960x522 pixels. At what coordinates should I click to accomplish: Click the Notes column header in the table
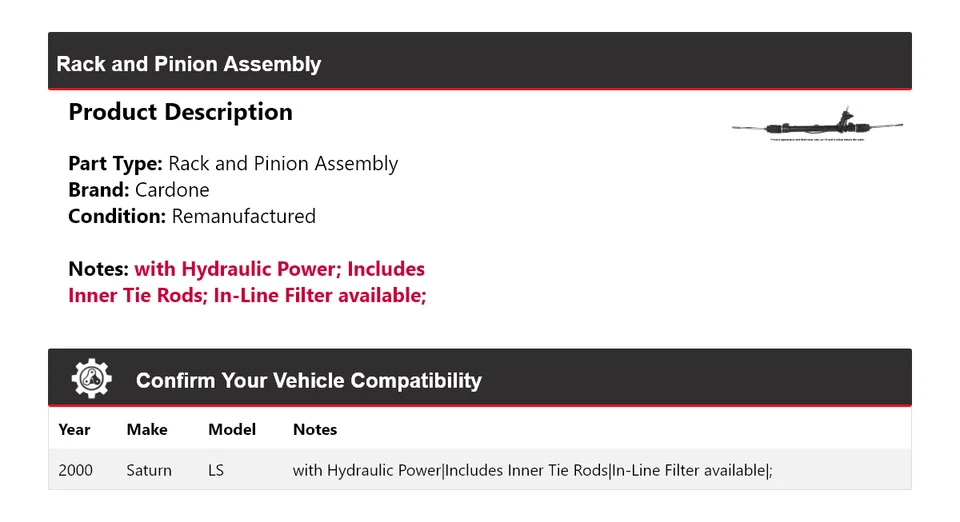coord(315,430)
